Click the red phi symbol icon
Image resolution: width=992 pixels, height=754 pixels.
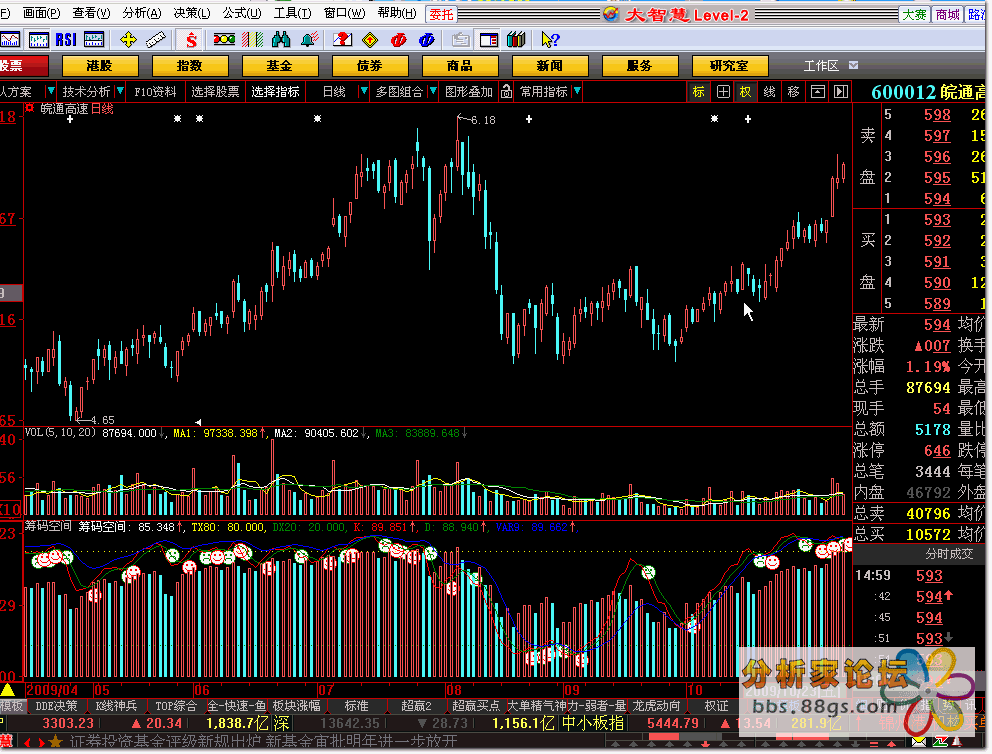click(x=399, y=40)
